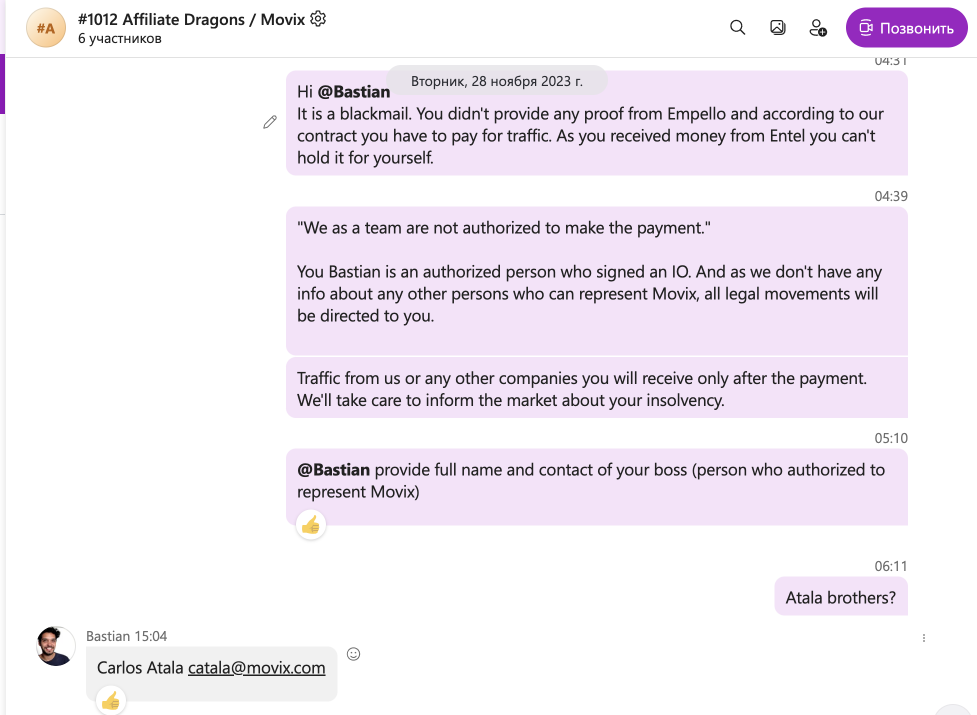977x715 pixels.
Task: Click the 05:10 timestamp
Action: (x=891, y=438)
